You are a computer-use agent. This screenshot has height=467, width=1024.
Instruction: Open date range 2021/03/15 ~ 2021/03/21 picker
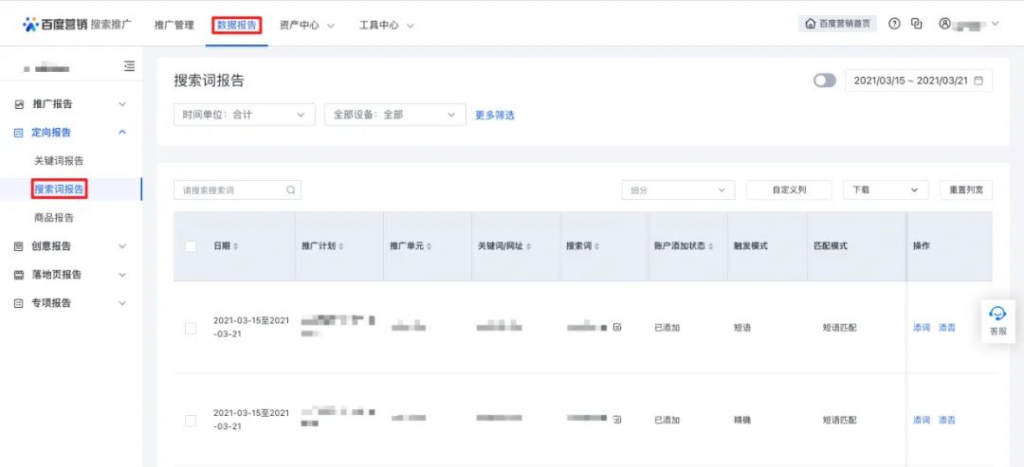(919, 80)
